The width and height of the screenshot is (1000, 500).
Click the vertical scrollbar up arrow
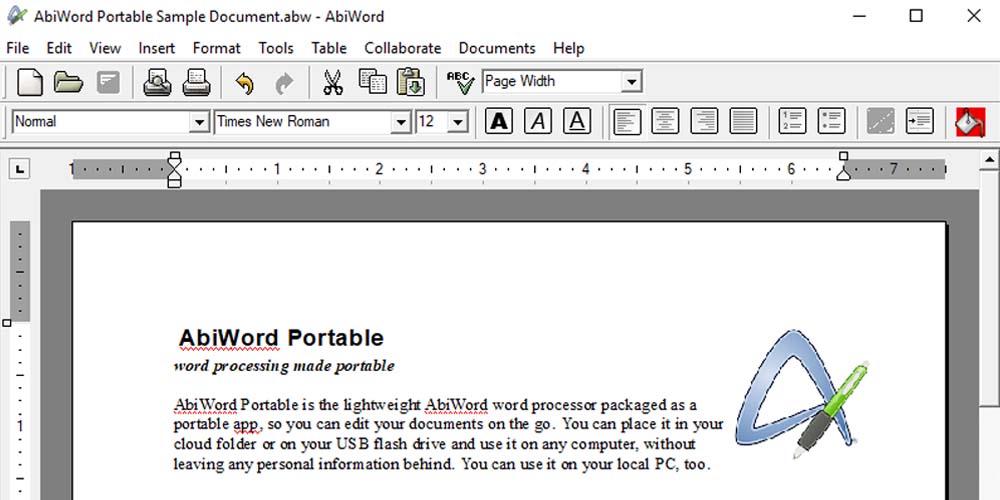(x=990, y=160)
